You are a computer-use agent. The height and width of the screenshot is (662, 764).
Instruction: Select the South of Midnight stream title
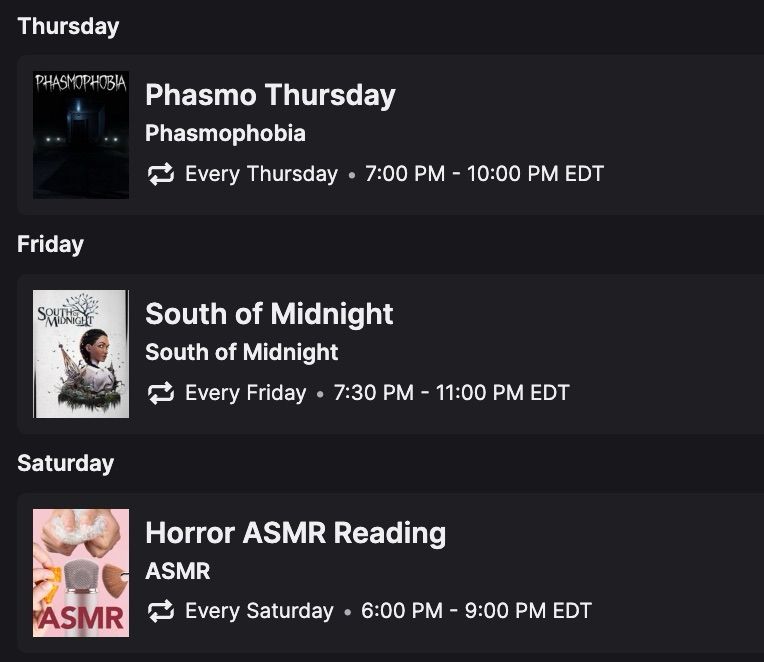tap(269, 313)
